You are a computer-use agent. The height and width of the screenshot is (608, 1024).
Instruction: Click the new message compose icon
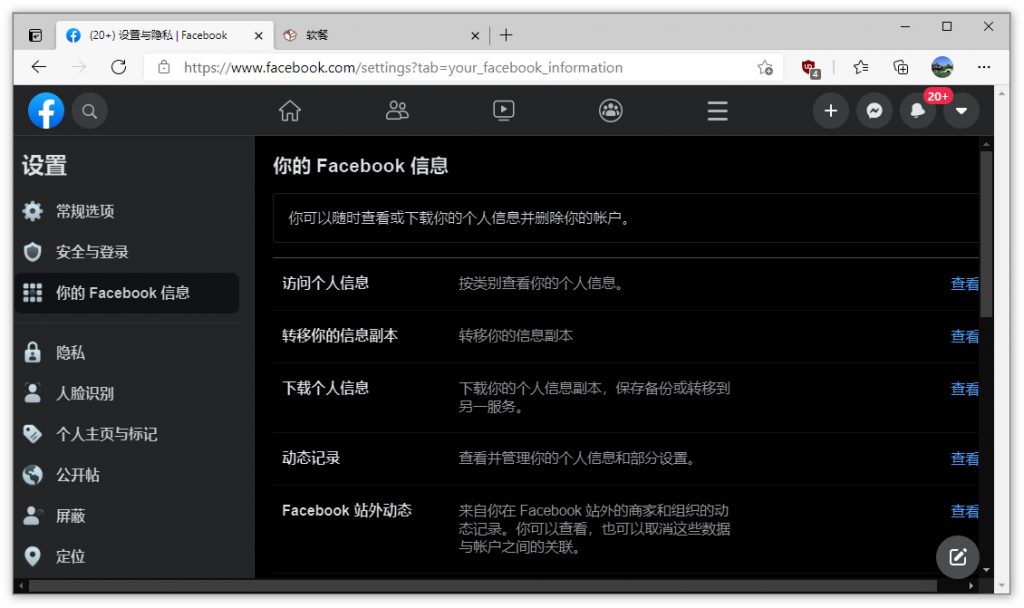[x=957, y=557]
